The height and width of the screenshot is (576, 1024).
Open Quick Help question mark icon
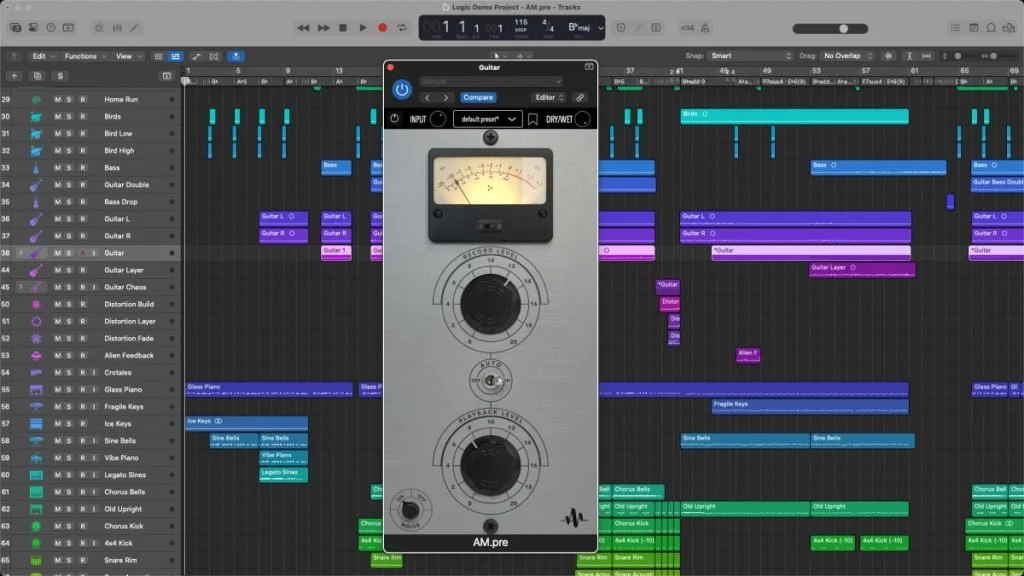pyautogui.click(x=51, y=28)
